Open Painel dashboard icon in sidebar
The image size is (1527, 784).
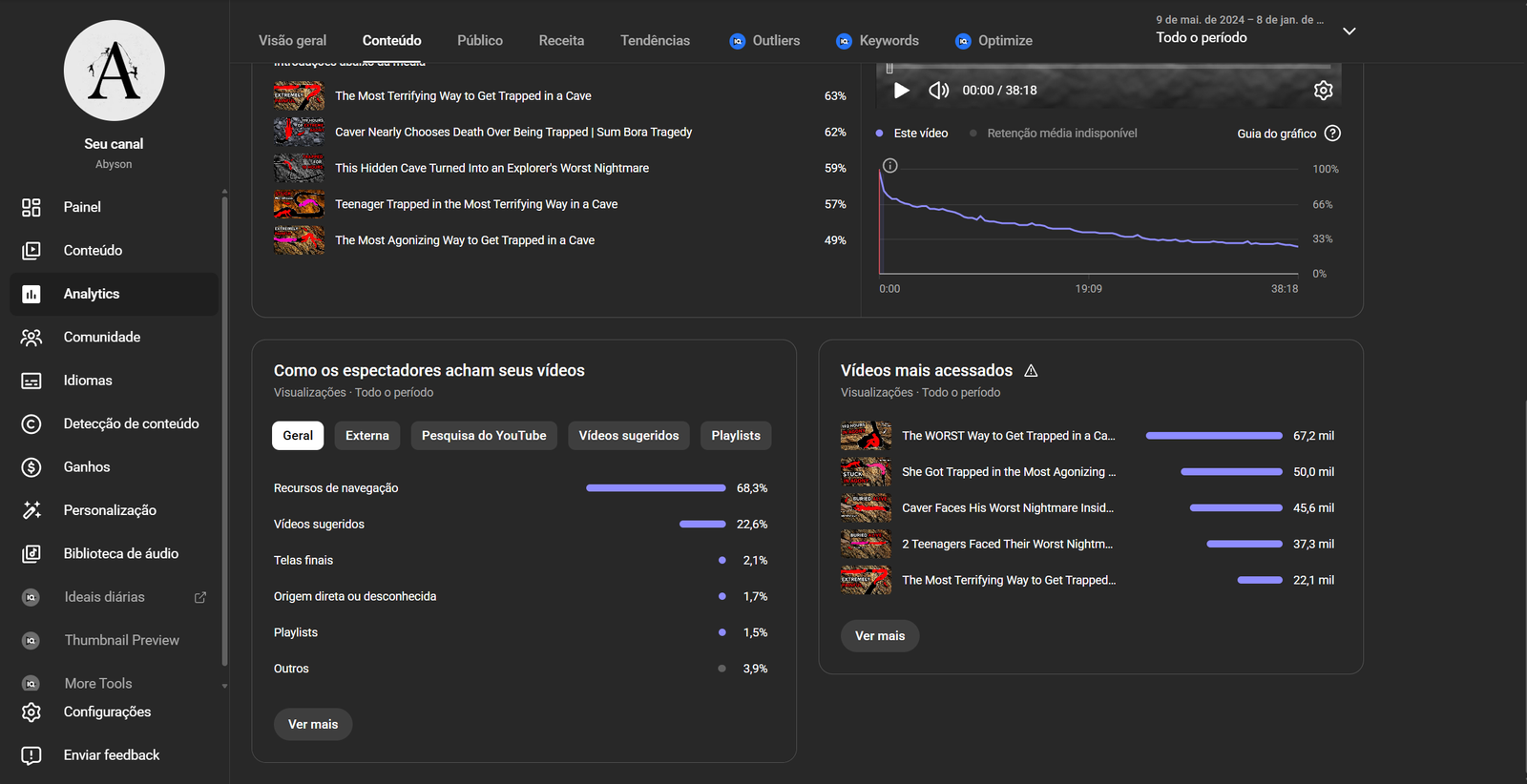(x=31, y=207)
